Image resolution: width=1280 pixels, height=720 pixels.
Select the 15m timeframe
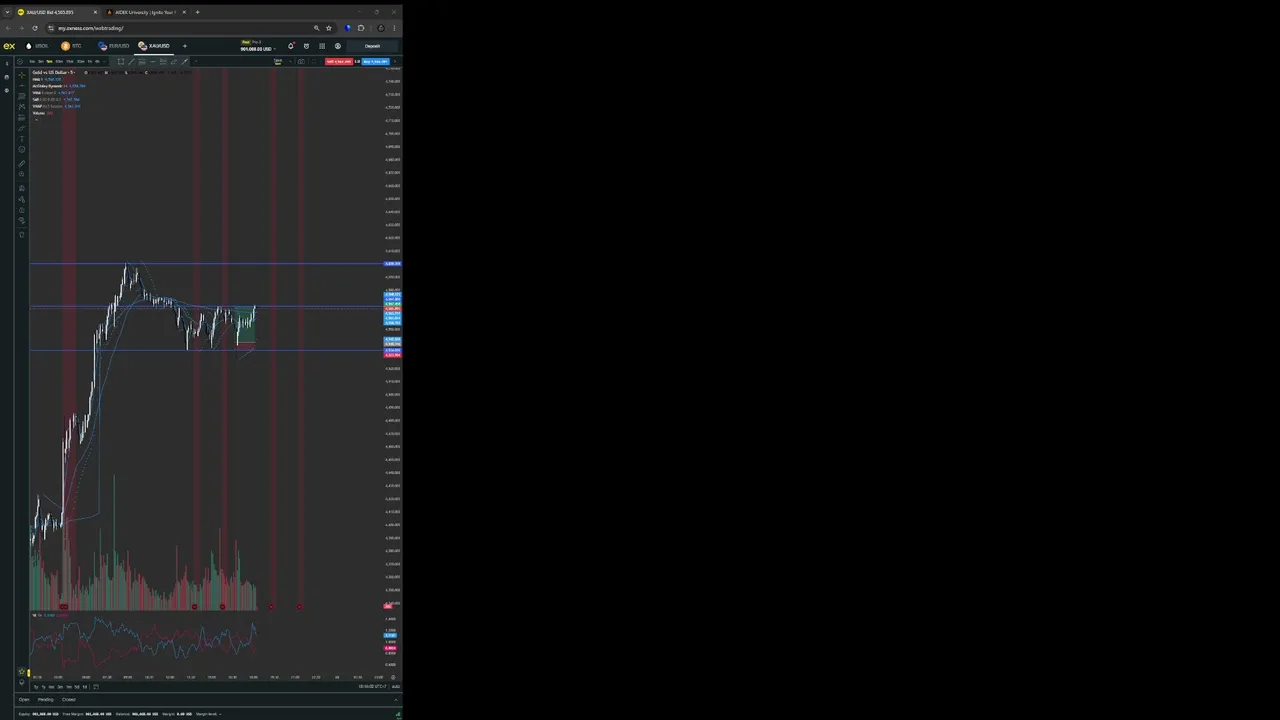pos(69,62)
